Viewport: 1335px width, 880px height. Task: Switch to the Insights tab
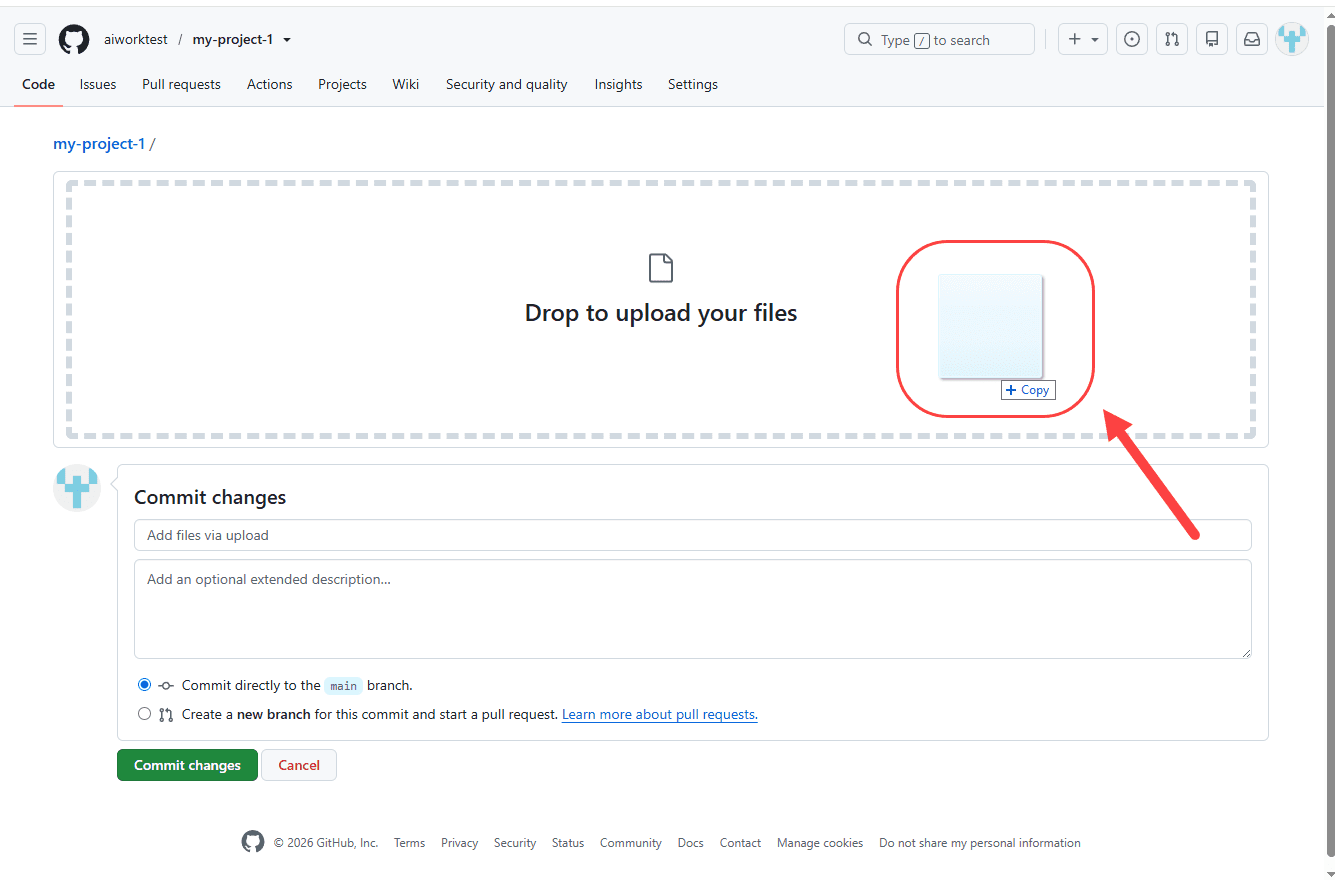(x=618, y=84)
